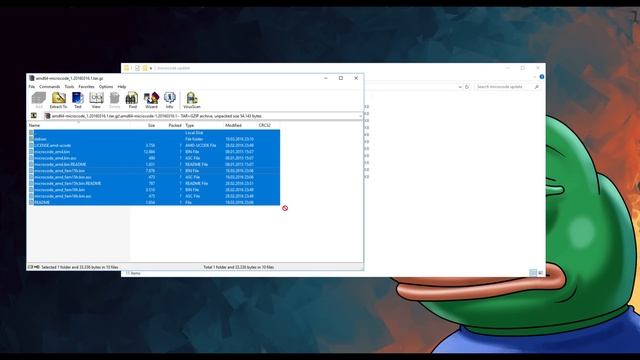Select the parent folder '..' row

pos(154,133)
